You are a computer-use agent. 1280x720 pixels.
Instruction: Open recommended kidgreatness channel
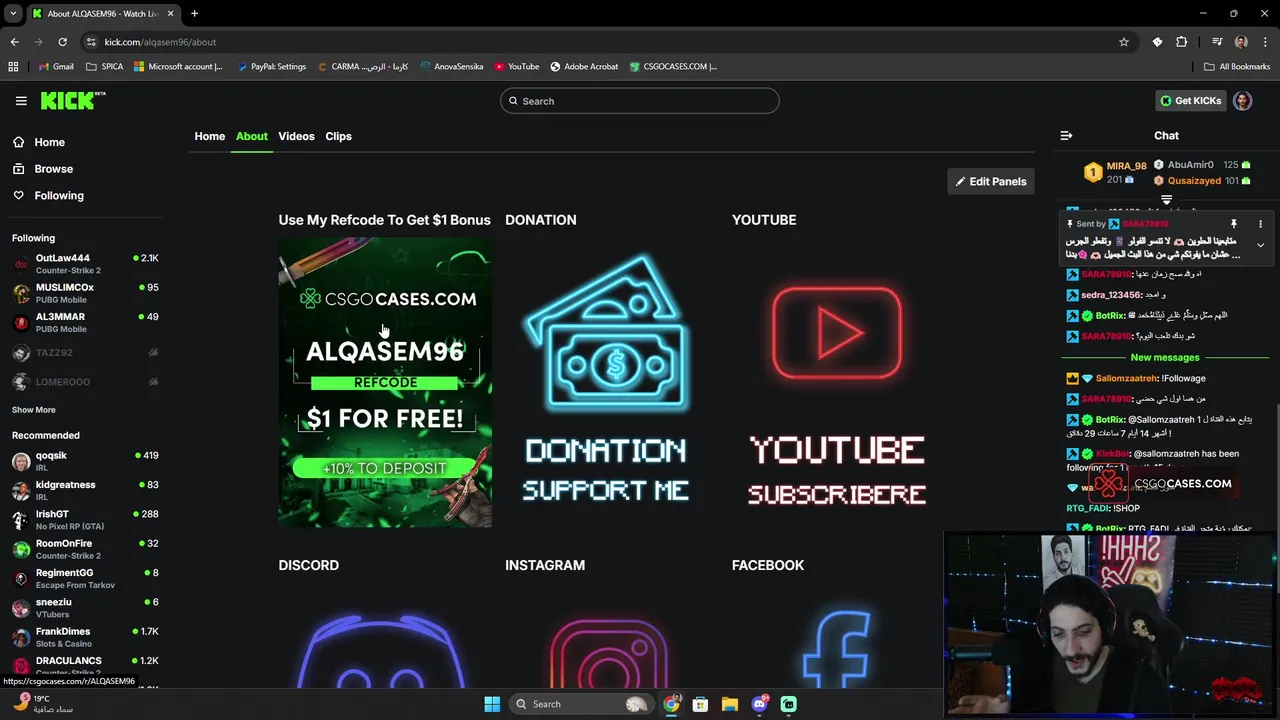(x=86, y=490)
